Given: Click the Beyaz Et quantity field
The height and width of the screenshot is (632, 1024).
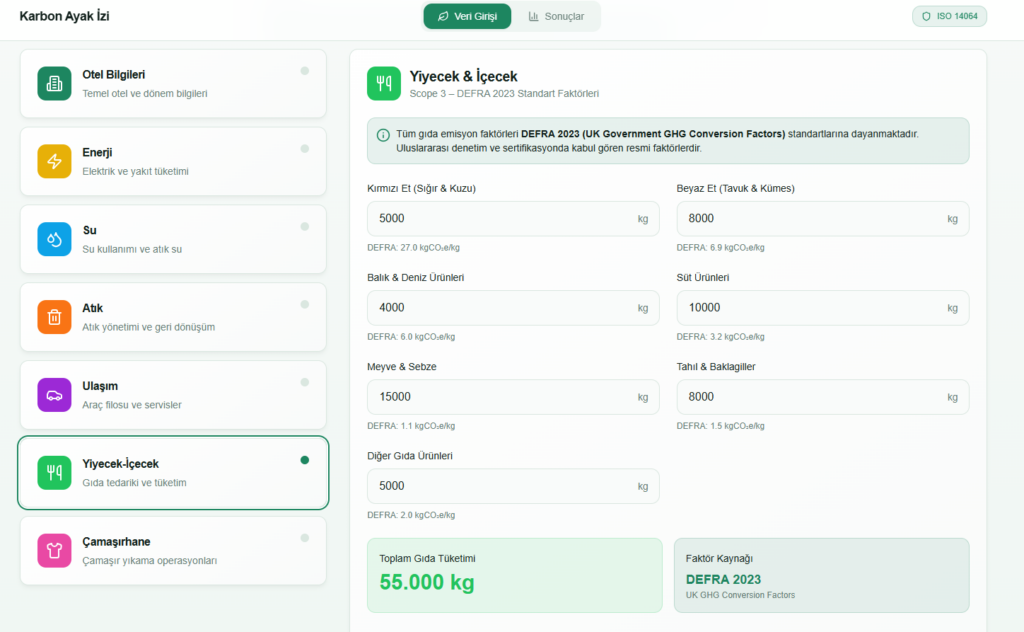Looking at the screenshot, I should click(x=810, y=218).
